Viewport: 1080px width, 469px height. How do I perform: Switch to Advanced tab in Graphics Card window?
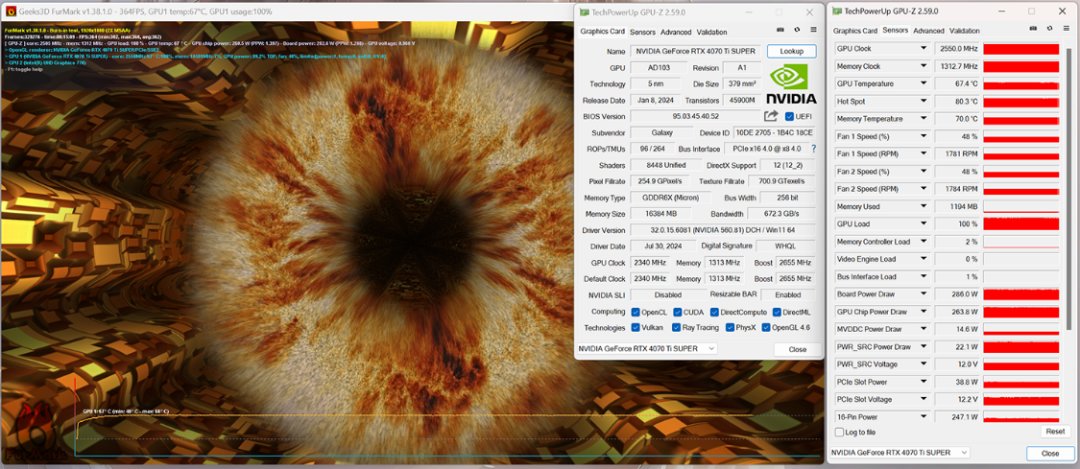pos(675,32)
